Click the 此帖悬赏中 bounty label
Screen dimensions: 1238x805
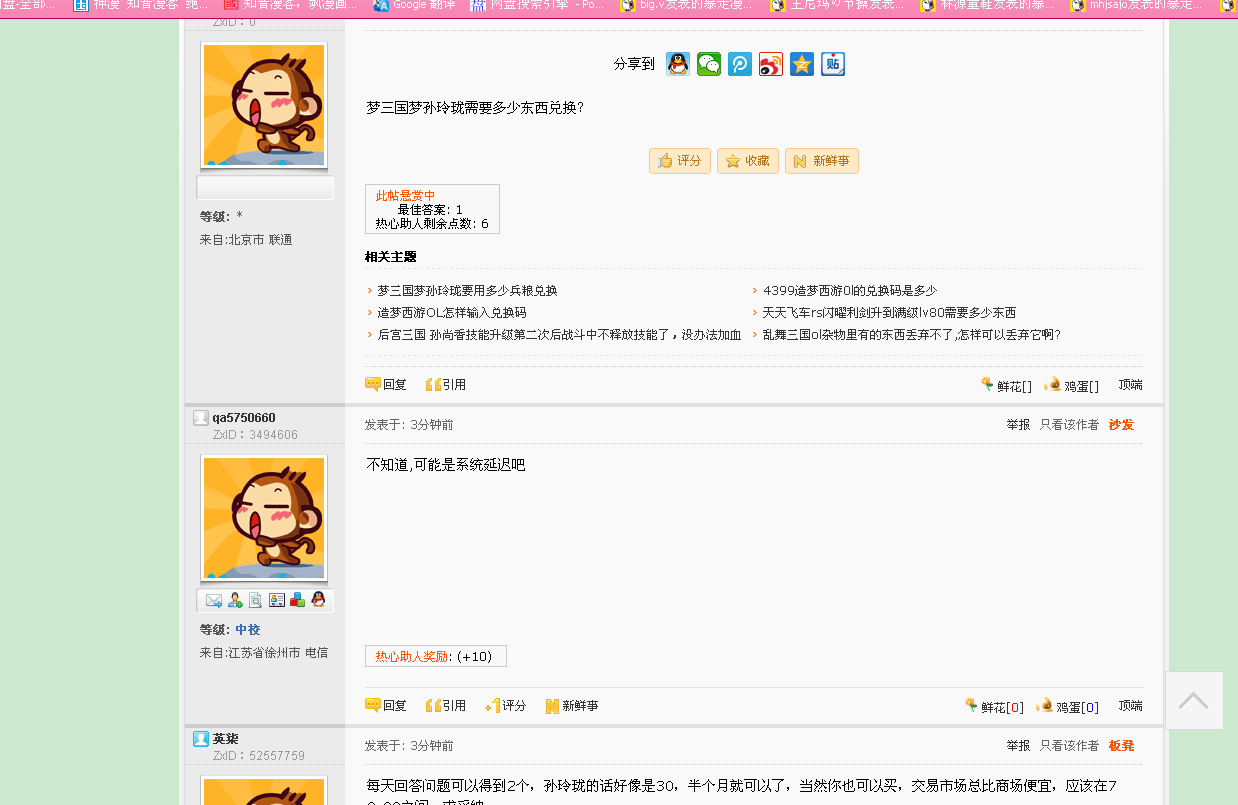point(405,196)
